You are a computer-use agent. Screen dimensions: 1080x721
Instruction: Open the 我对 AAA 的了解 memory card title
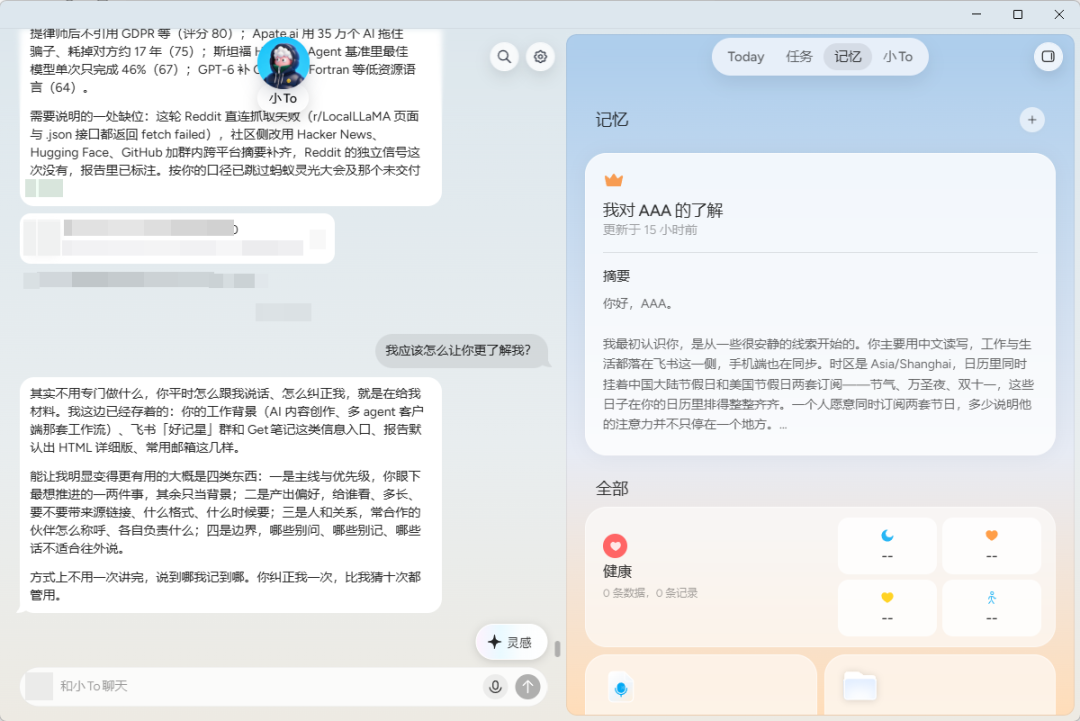(663, 210)
